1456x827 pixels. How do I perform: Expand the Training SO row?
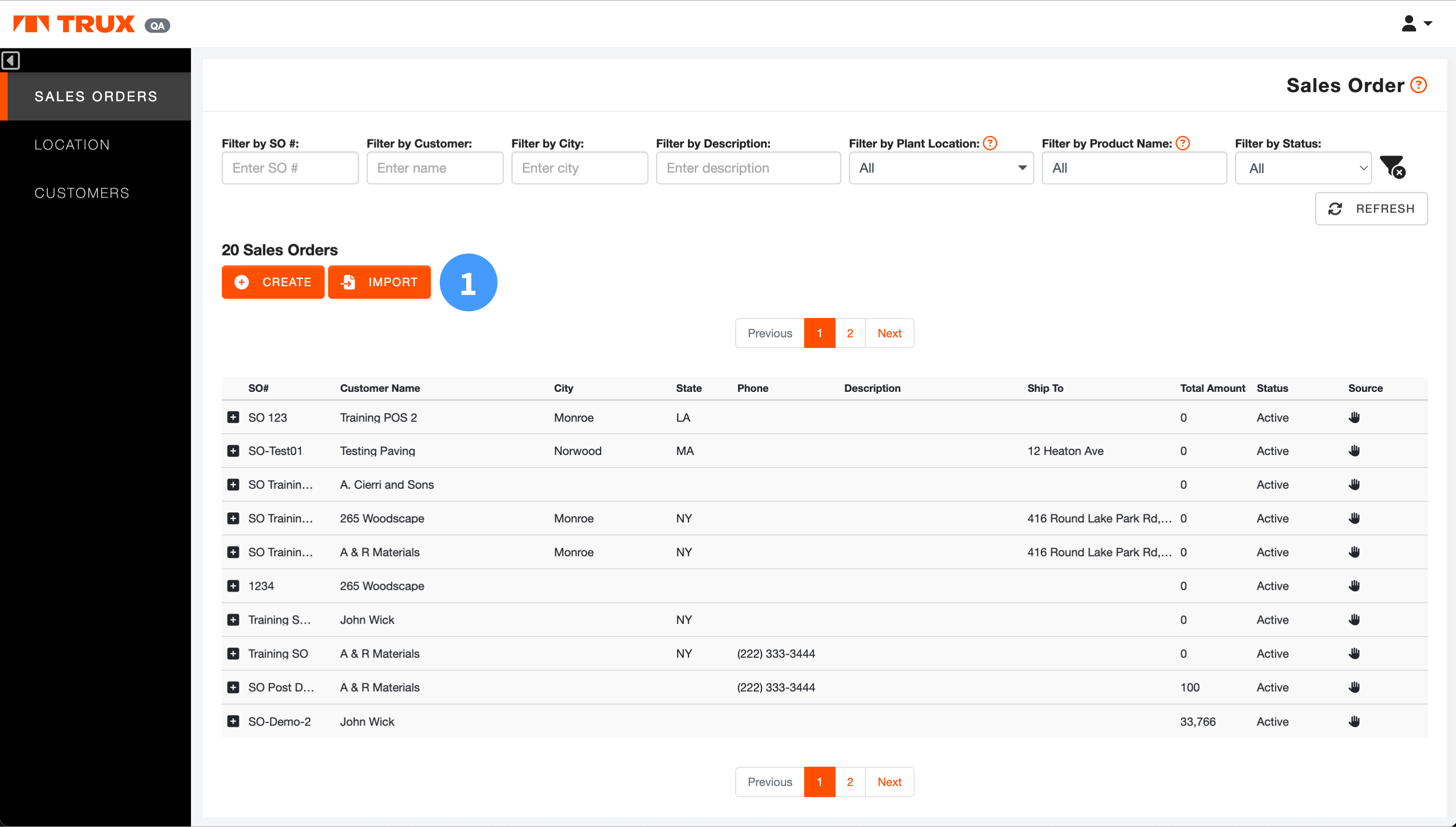pyautogui.click(x=233, y=653)
